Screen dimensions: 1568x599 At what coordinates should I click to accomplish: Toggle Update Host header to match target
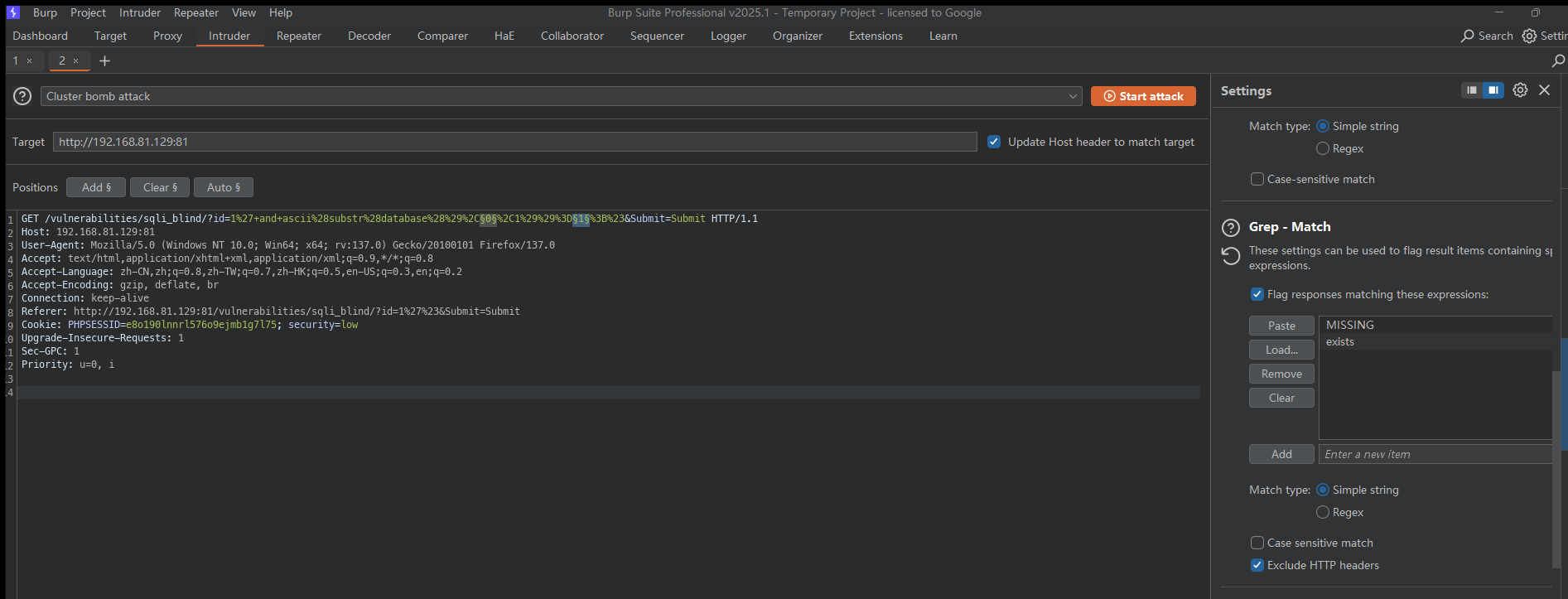click(x=994, y=142)
